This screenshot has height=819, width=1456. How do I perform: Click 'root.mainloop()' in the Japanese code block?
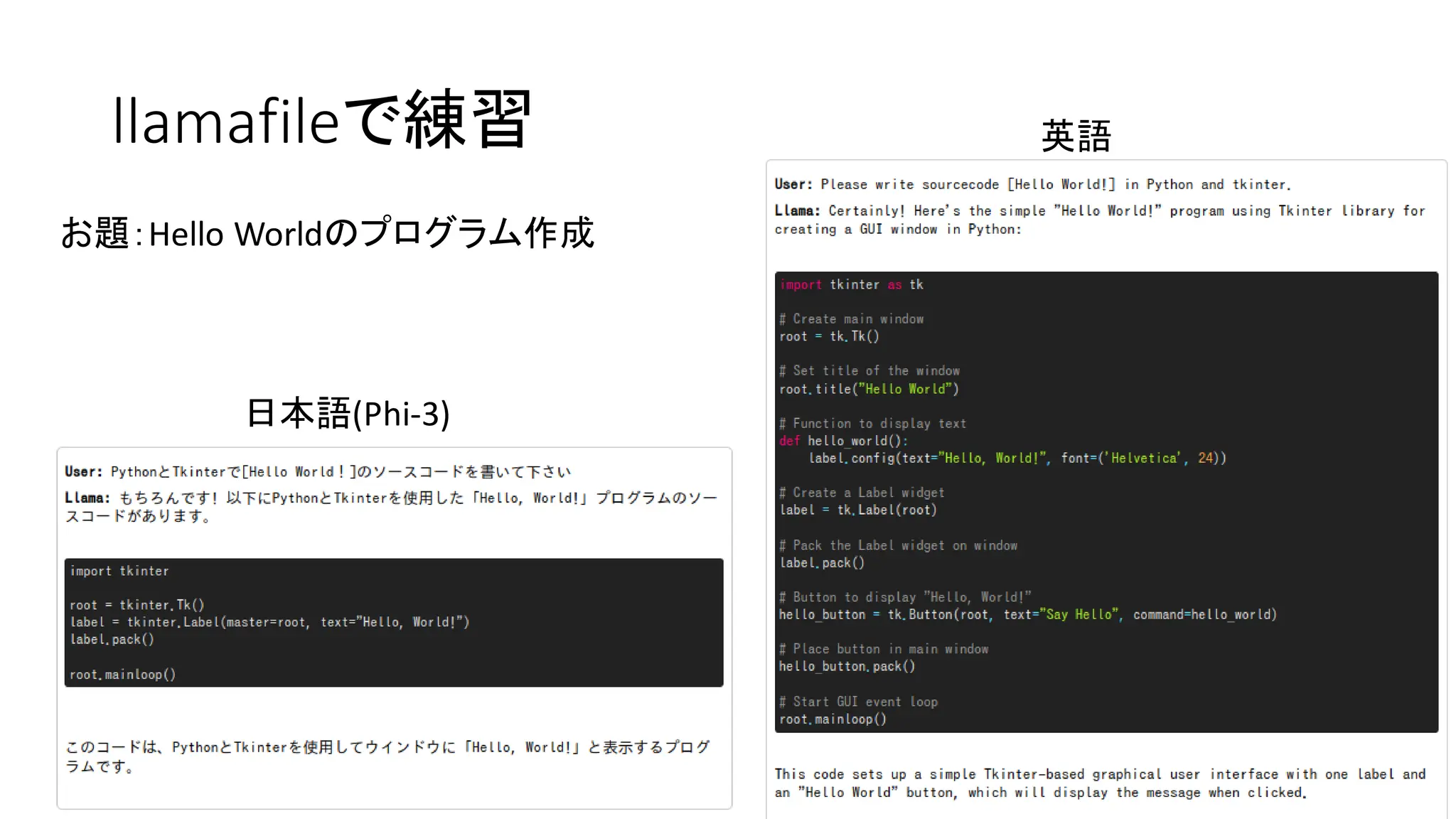(x=122, y=674)
